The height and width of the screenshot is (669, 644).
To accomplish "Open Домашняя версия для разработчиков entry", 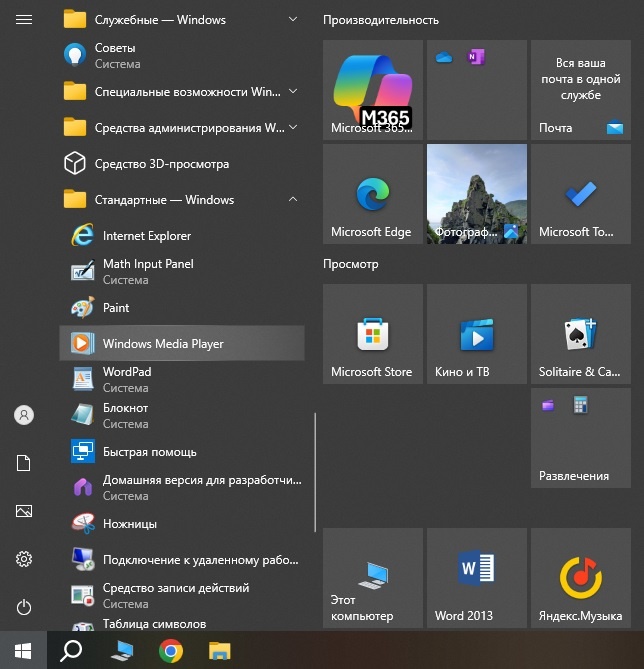I will coord(182,487).
